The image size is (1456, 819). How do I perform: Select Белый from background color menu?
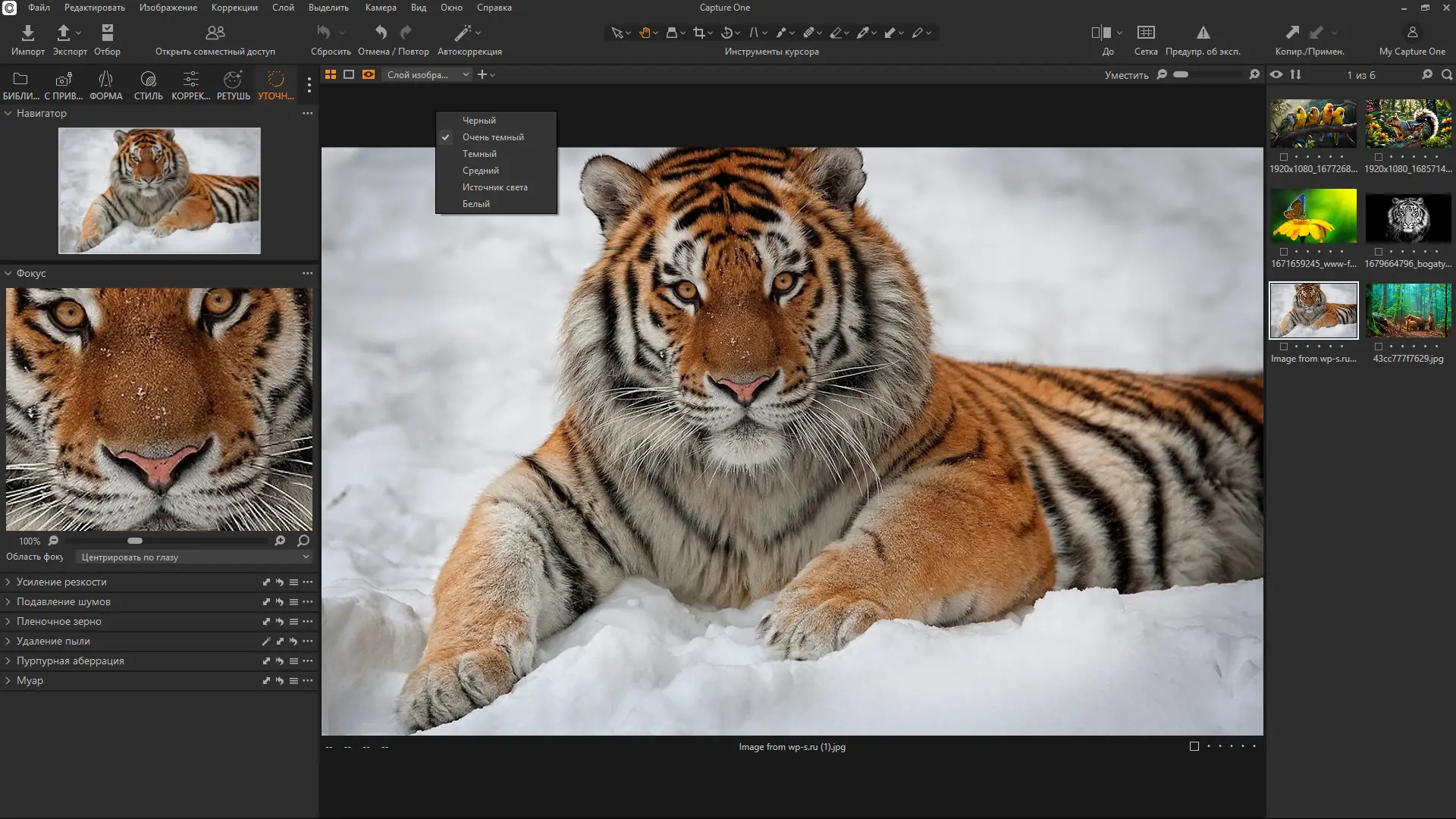tap(476, 203)
